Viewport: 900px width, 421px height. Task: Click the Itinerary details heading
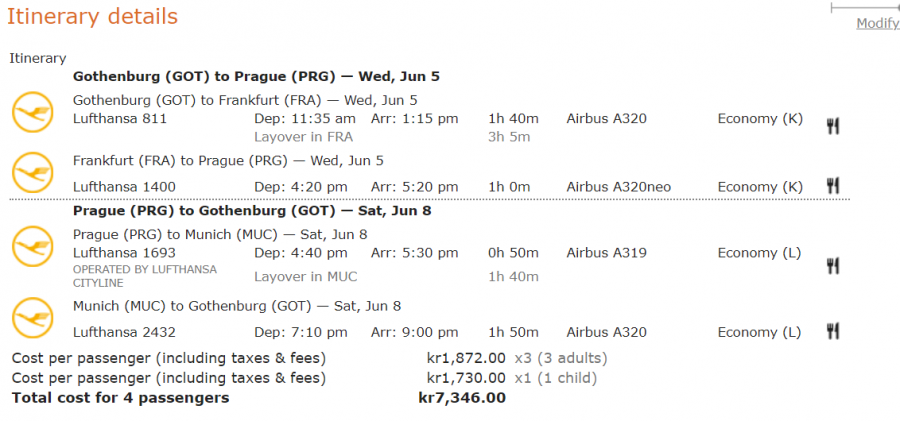pos(93,17)
